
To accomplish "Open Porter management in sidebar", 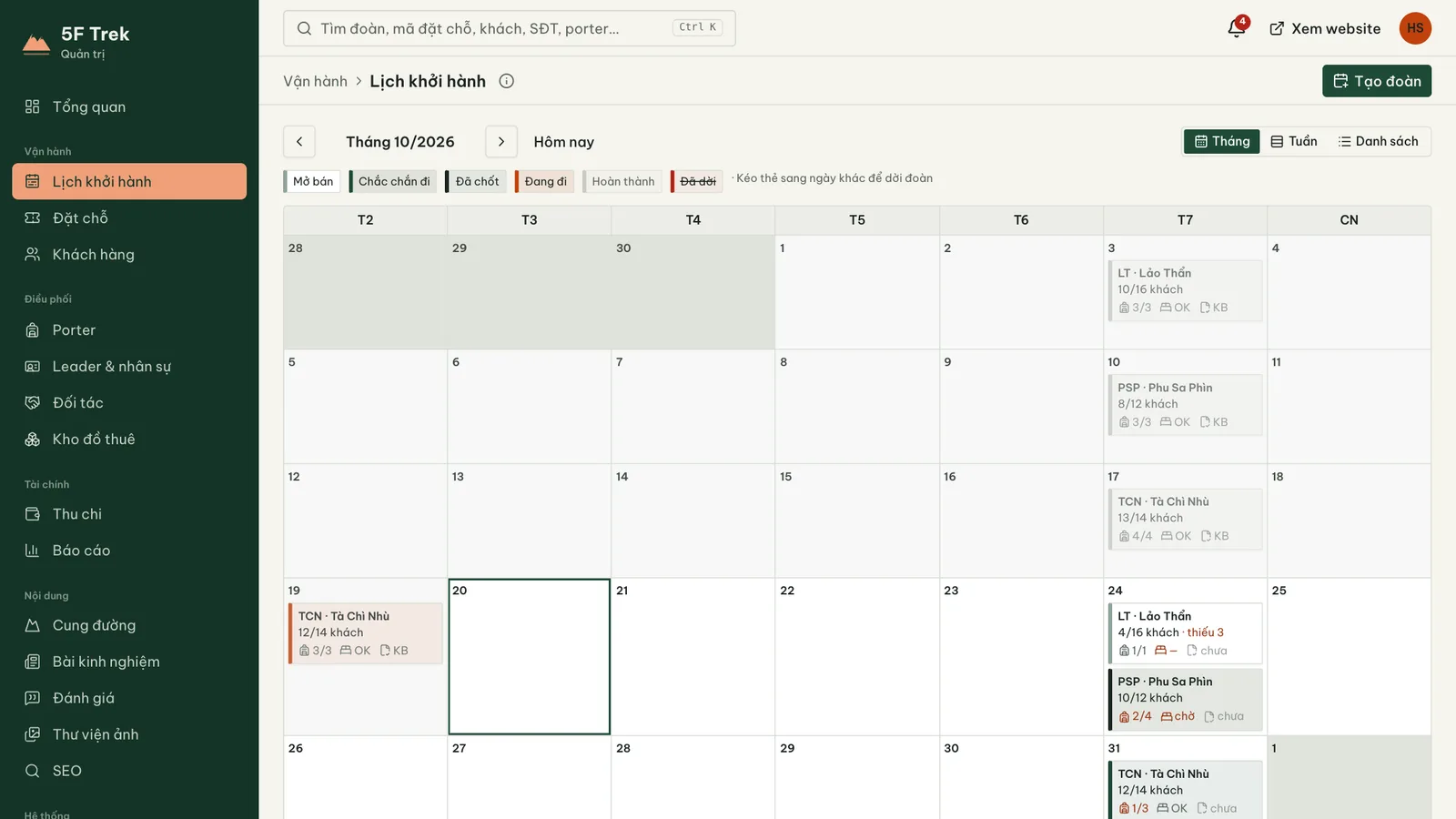I will 129,329.
